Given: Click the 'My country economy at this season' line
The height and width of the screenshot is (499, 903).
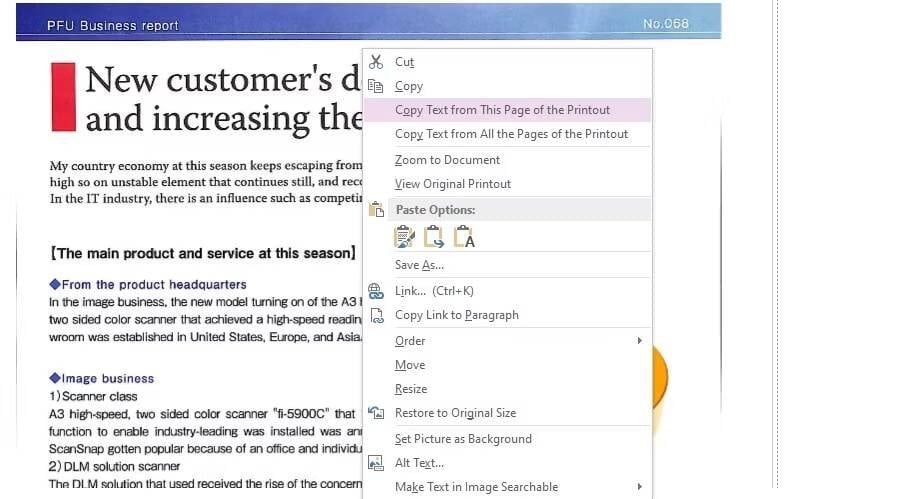Looking at the screenshot, I should [x=206, y=166].
